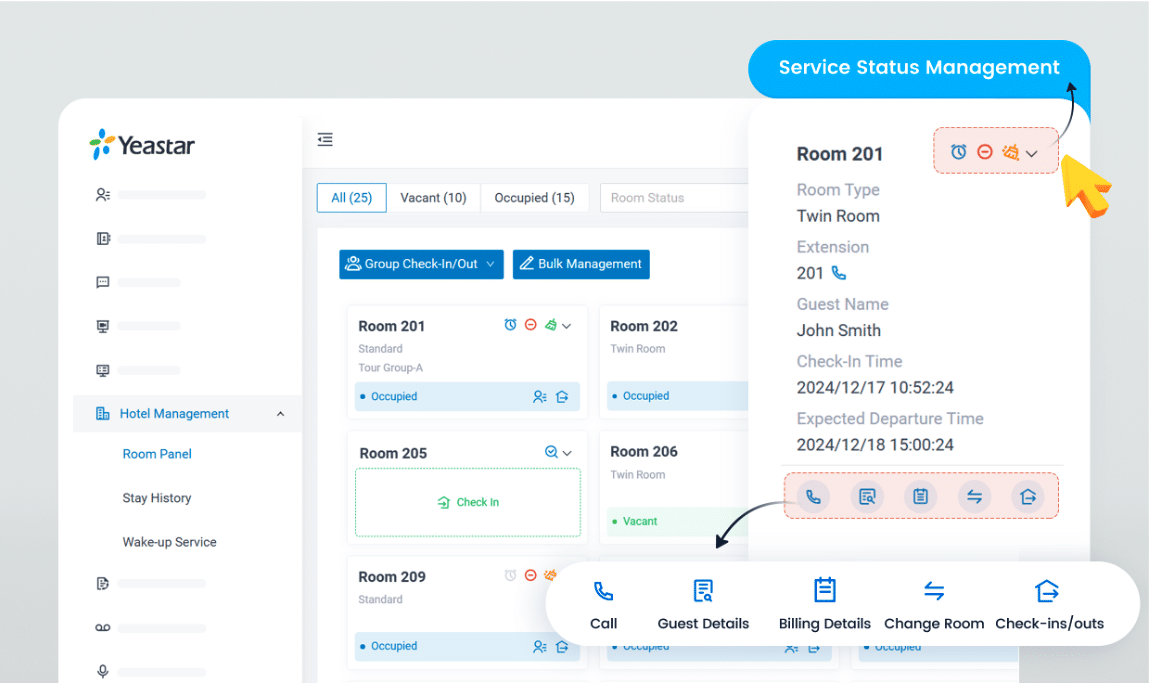Click the Check-ins/outs icon in action bar
Image resolution: width=1149 pixels, height=684 pixels.
1047,592
